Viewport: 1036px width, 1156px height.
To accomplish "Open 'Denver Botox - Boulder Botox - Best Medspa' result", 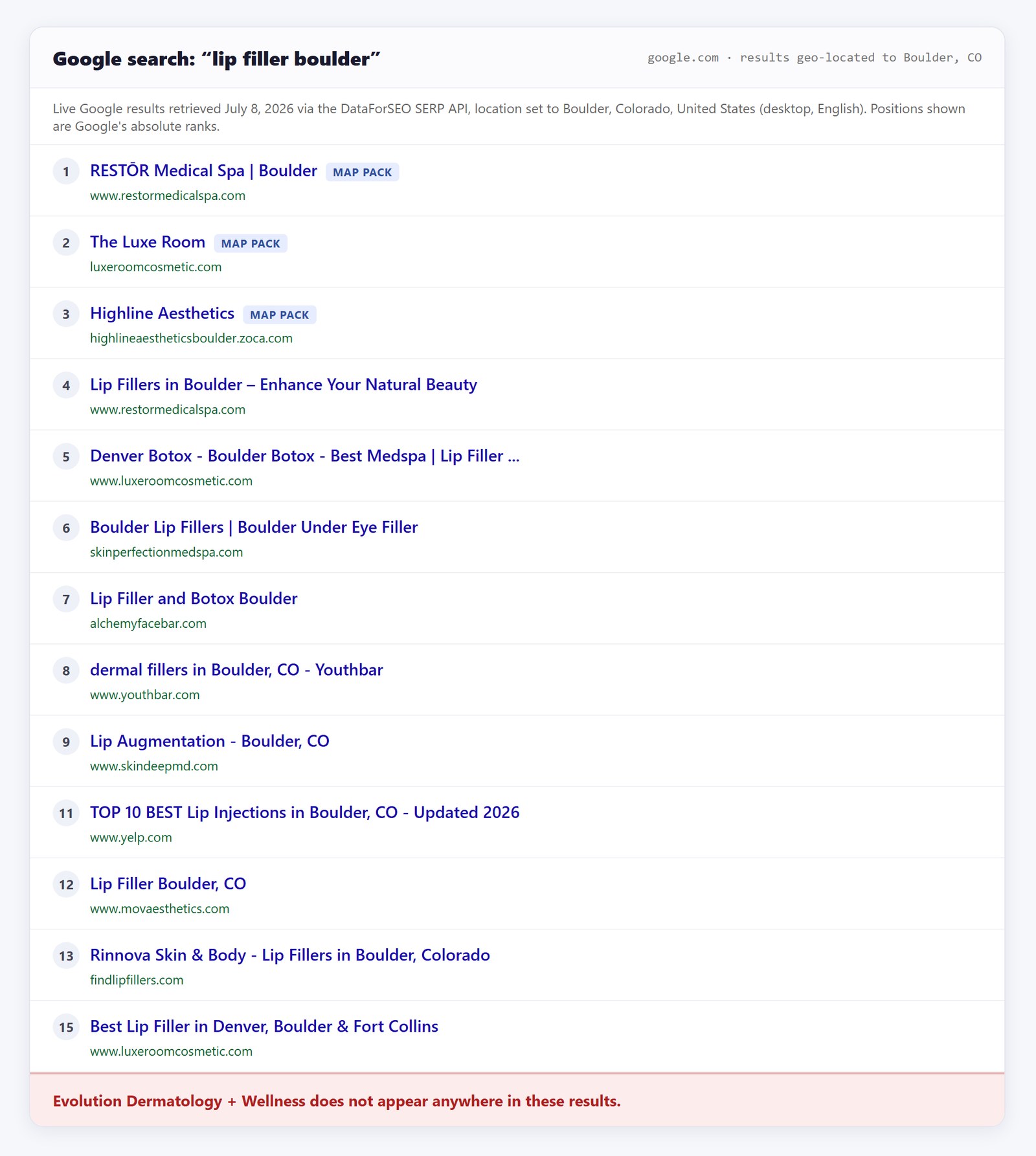I will coord(304,456).
